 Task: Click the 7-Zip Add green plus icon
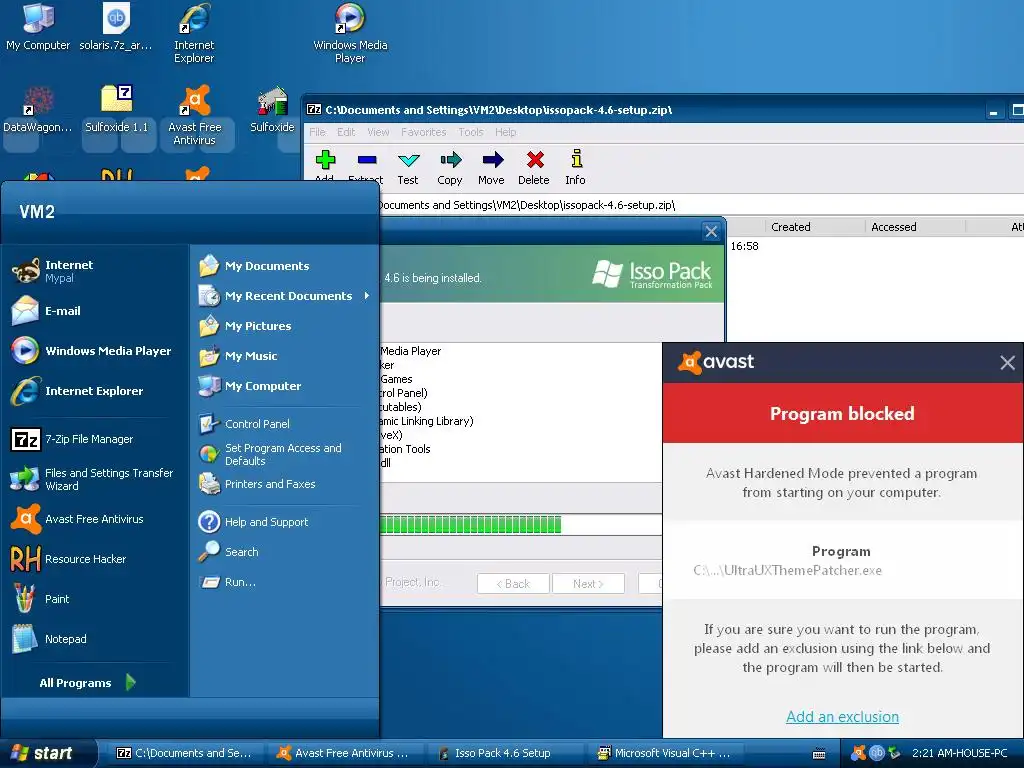[x=325, y=160]
